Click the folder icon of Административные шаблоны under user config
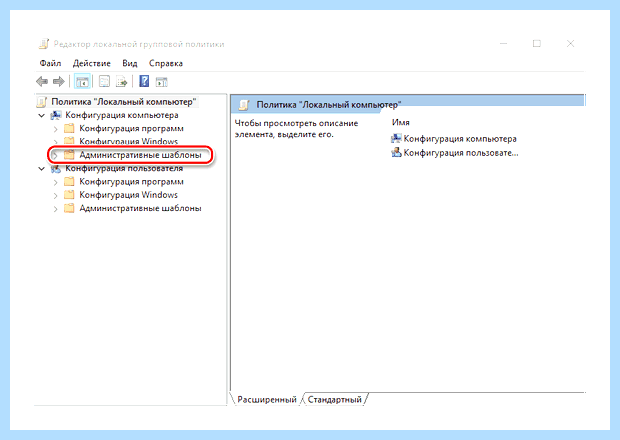 coord(69,208)
